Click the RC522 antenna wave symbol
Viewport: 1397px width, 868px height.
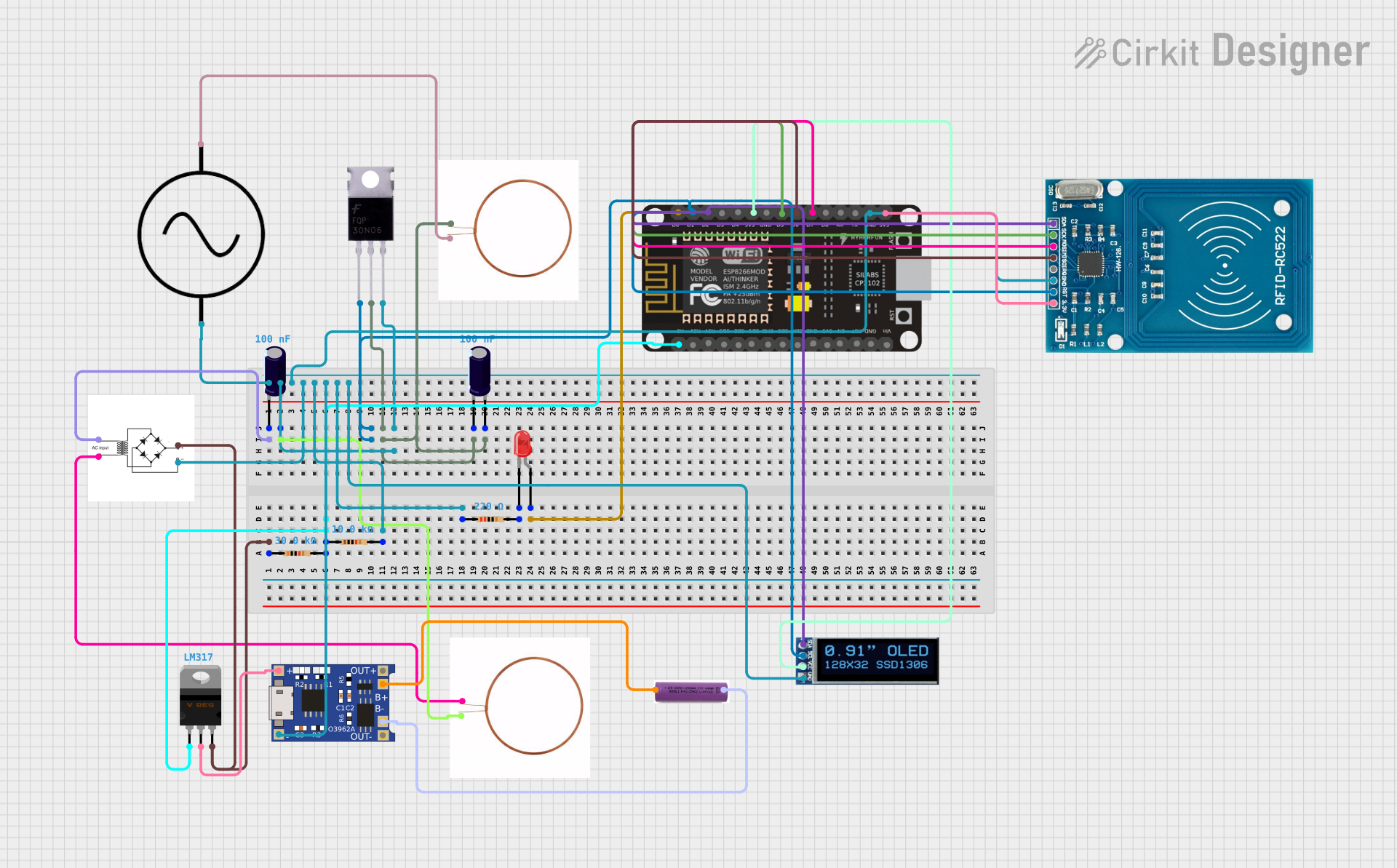point(1225,266)
